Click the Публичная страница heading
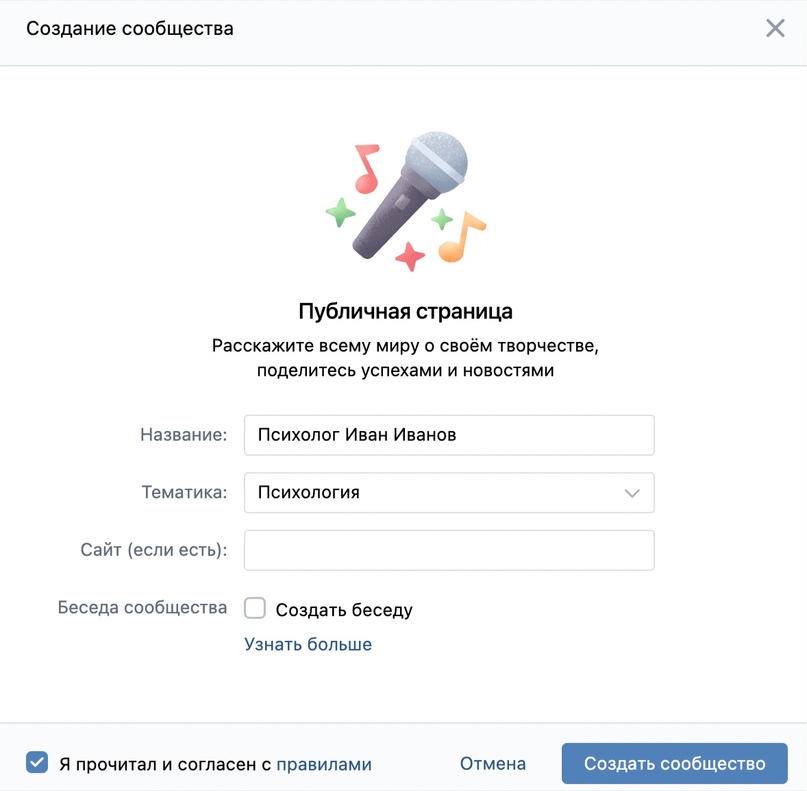Screen dimensions: 807x791 (x=406, y=312)
